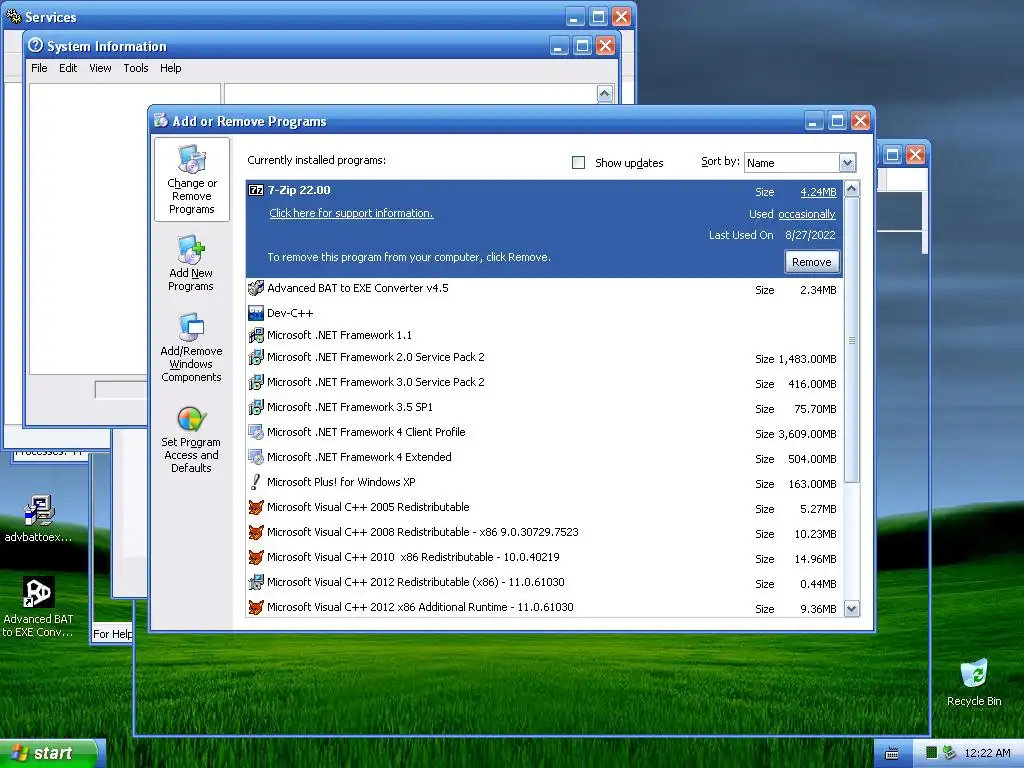Click Visual C++ 2010 x86 Redistributable icon

click(x=256, y=557)
